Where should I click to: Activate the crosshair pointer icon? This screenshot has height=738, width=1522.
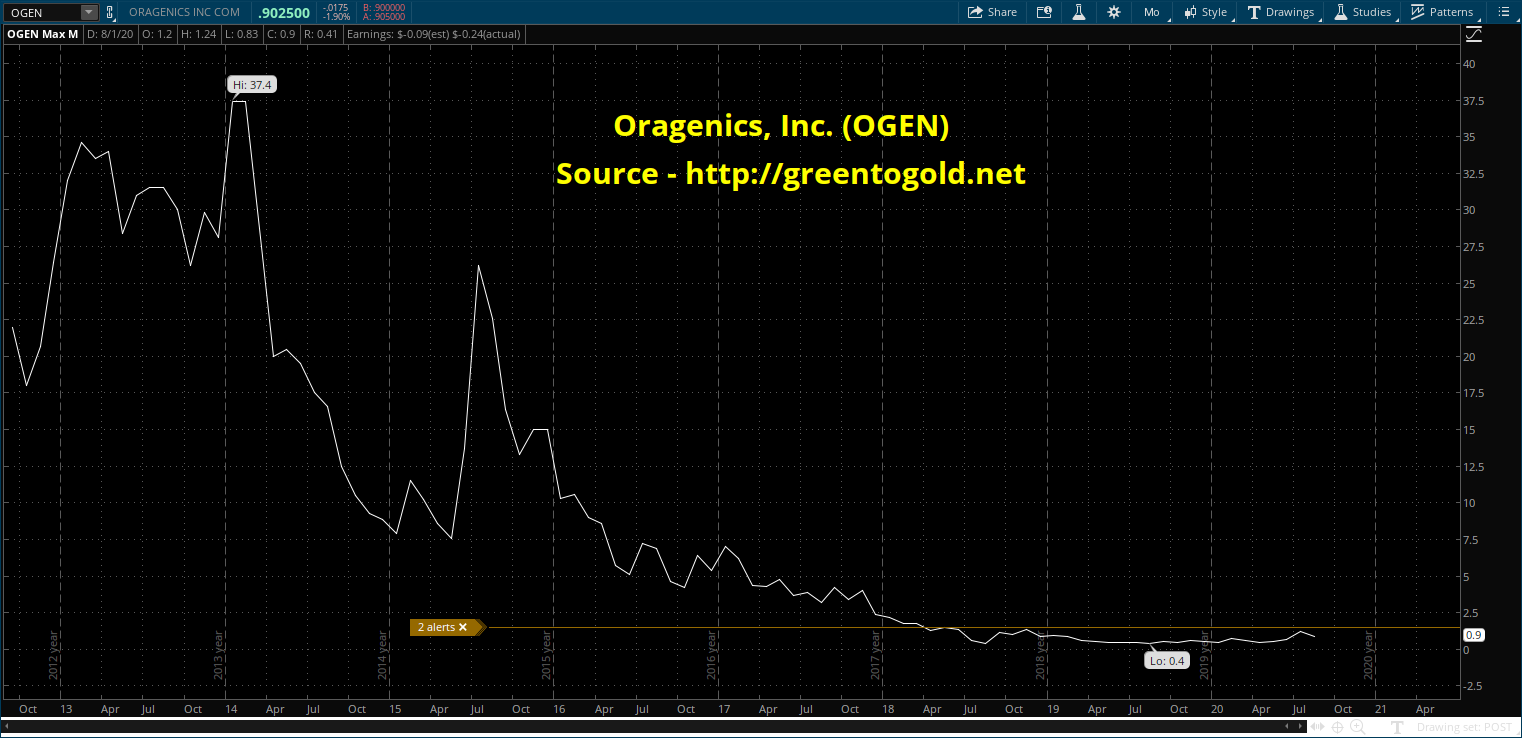(x=1337, y=728)
